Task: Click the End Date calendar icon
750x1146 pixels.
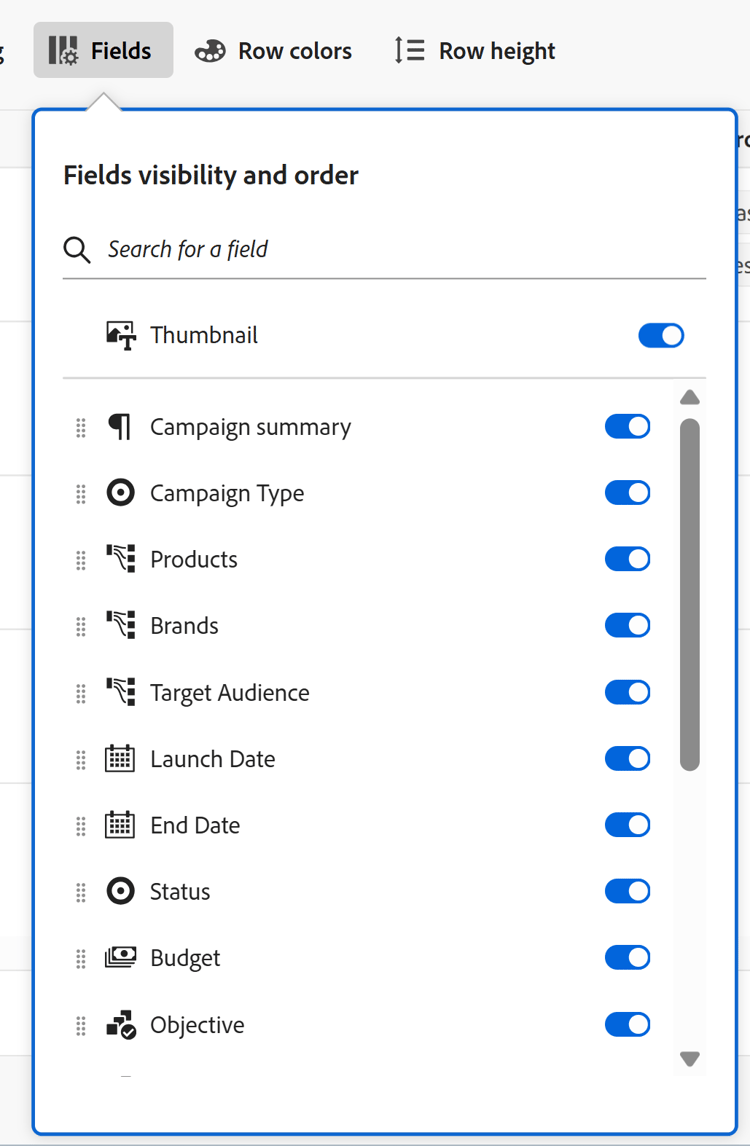Action: pos(120,825)
